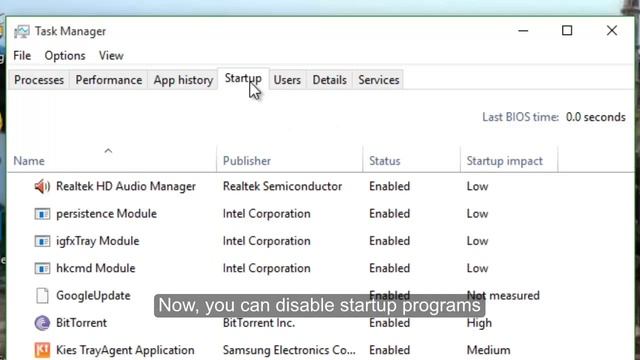Click Medium startup impact for Kies TrayAgent

click(489, 350)
